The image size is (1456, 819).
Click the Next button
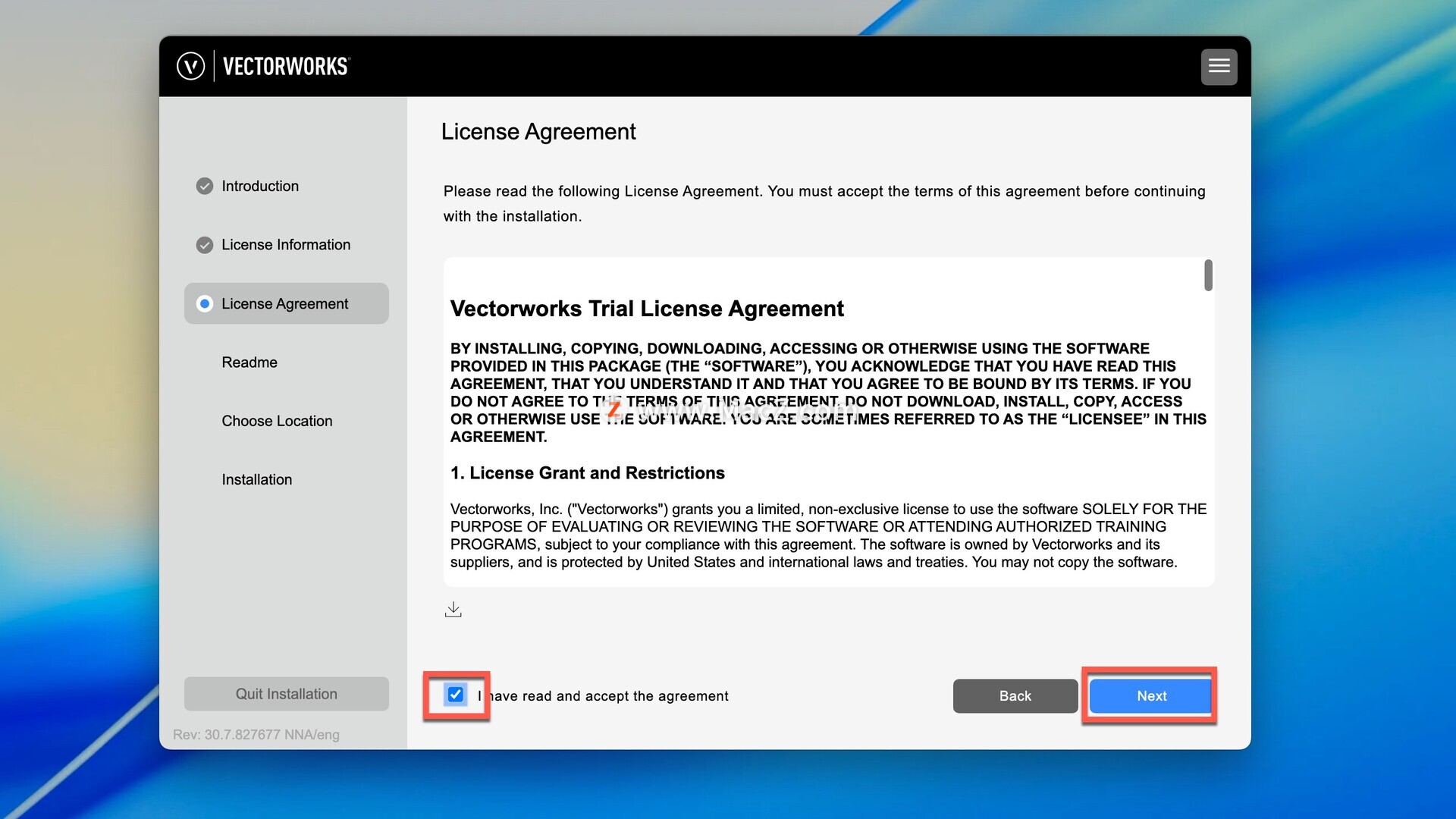click(1150, 696)
